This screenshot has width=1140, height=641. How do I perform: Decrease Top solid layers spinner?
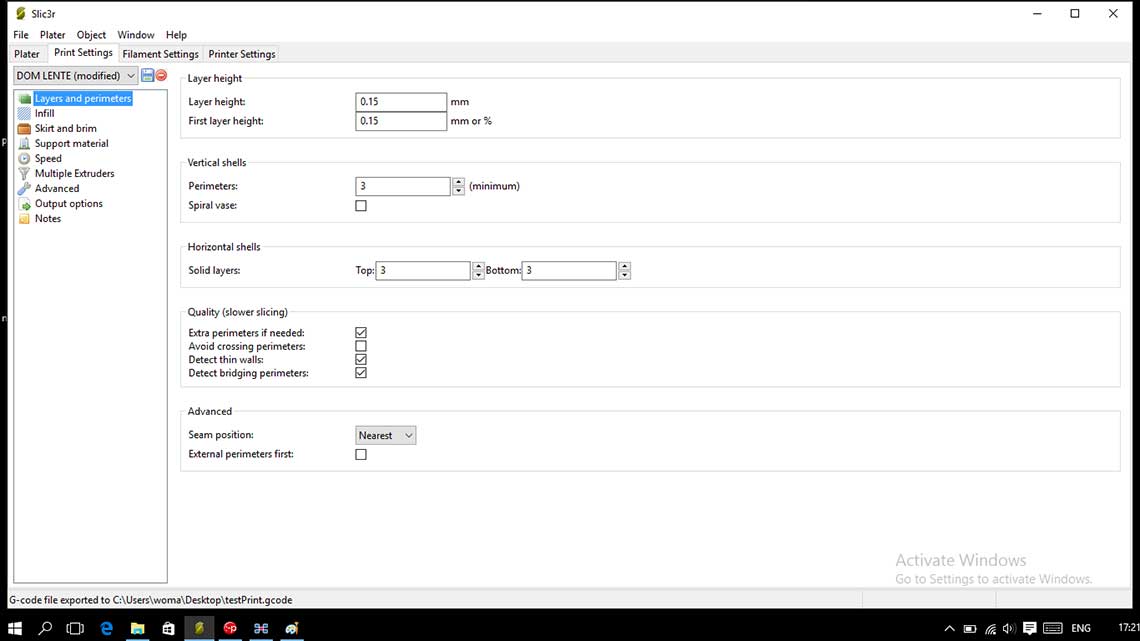click(x=478, y=275)
